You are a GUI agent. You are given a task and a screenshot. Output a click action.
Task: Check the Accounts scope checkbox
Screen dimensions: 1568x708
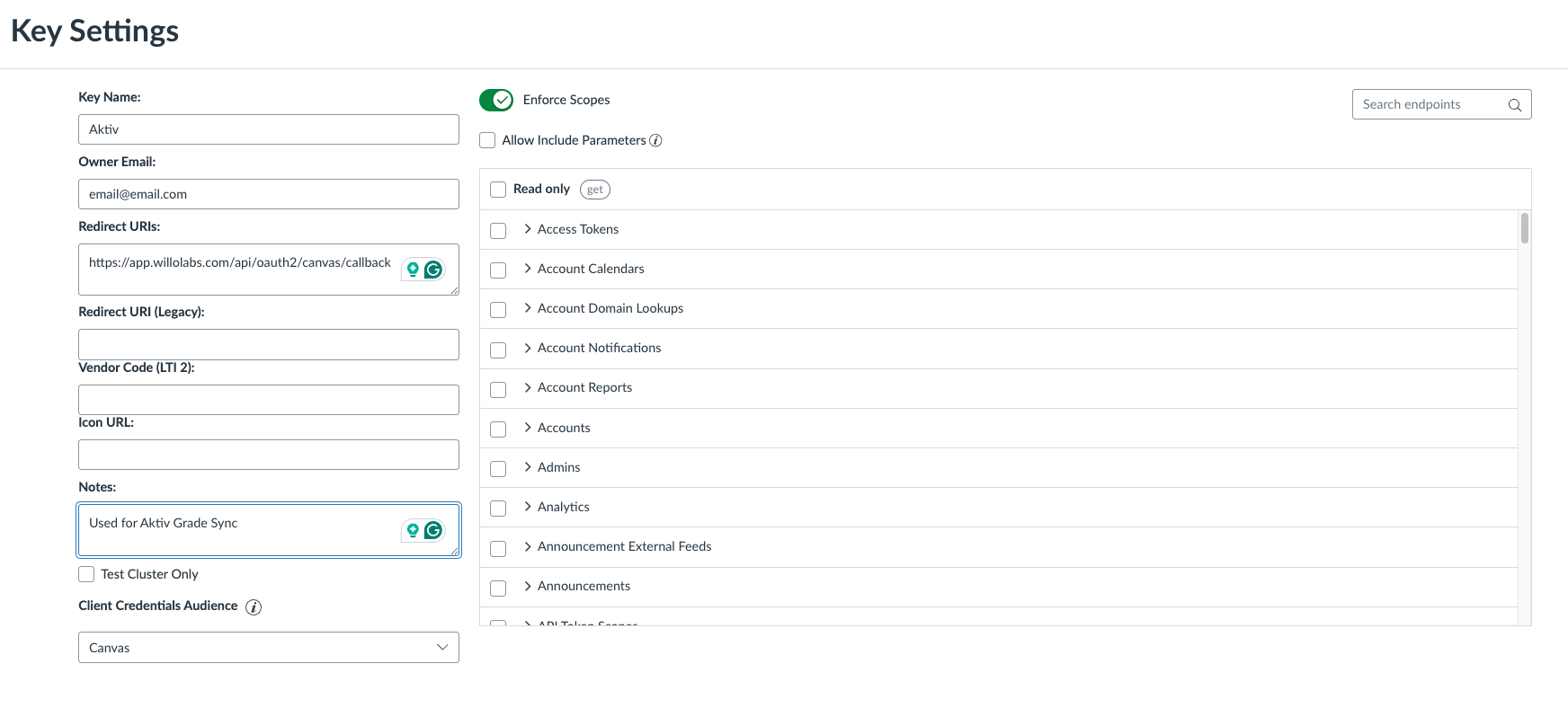click(498, 429)
